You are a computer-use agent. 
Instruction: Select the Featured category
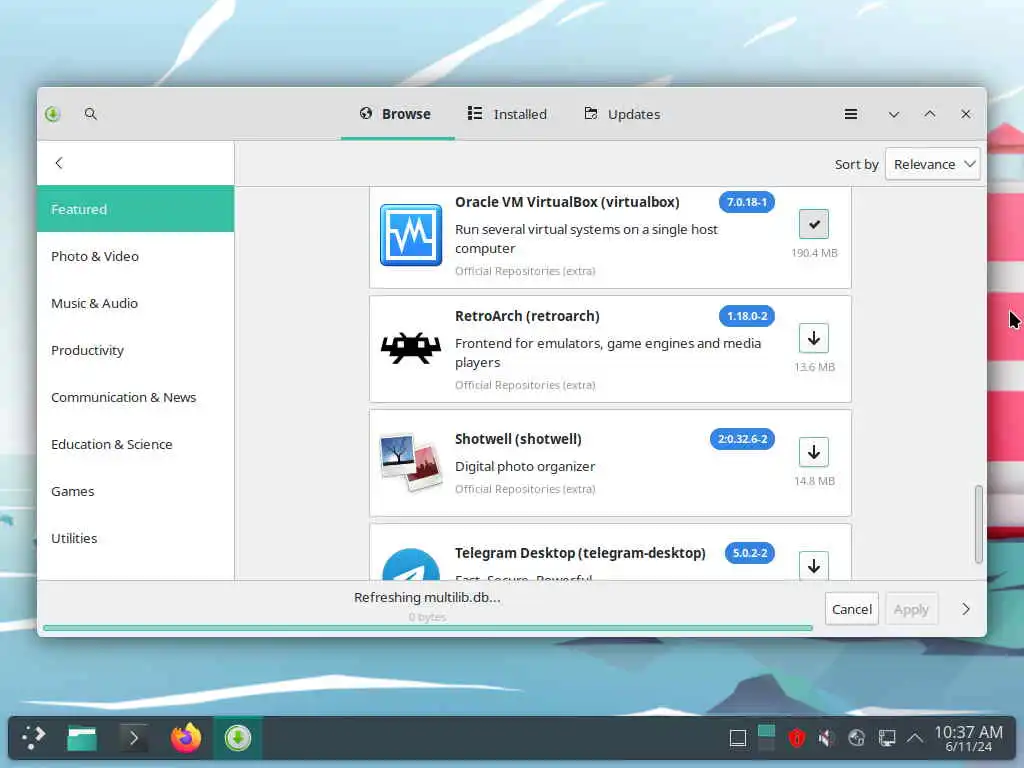[x=136, y=209]
